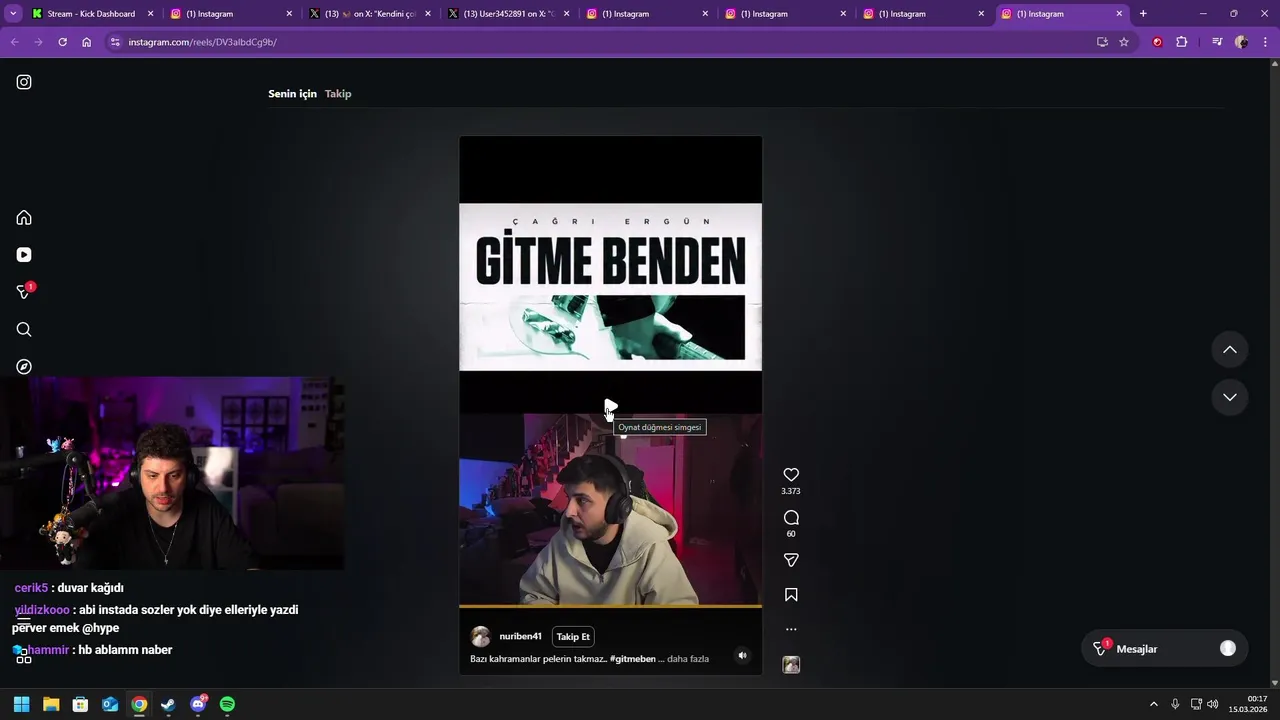Screen dimensions: 1280x720
Task: Open Home icon in Instagram sidebar
Action: click(24, 218)
